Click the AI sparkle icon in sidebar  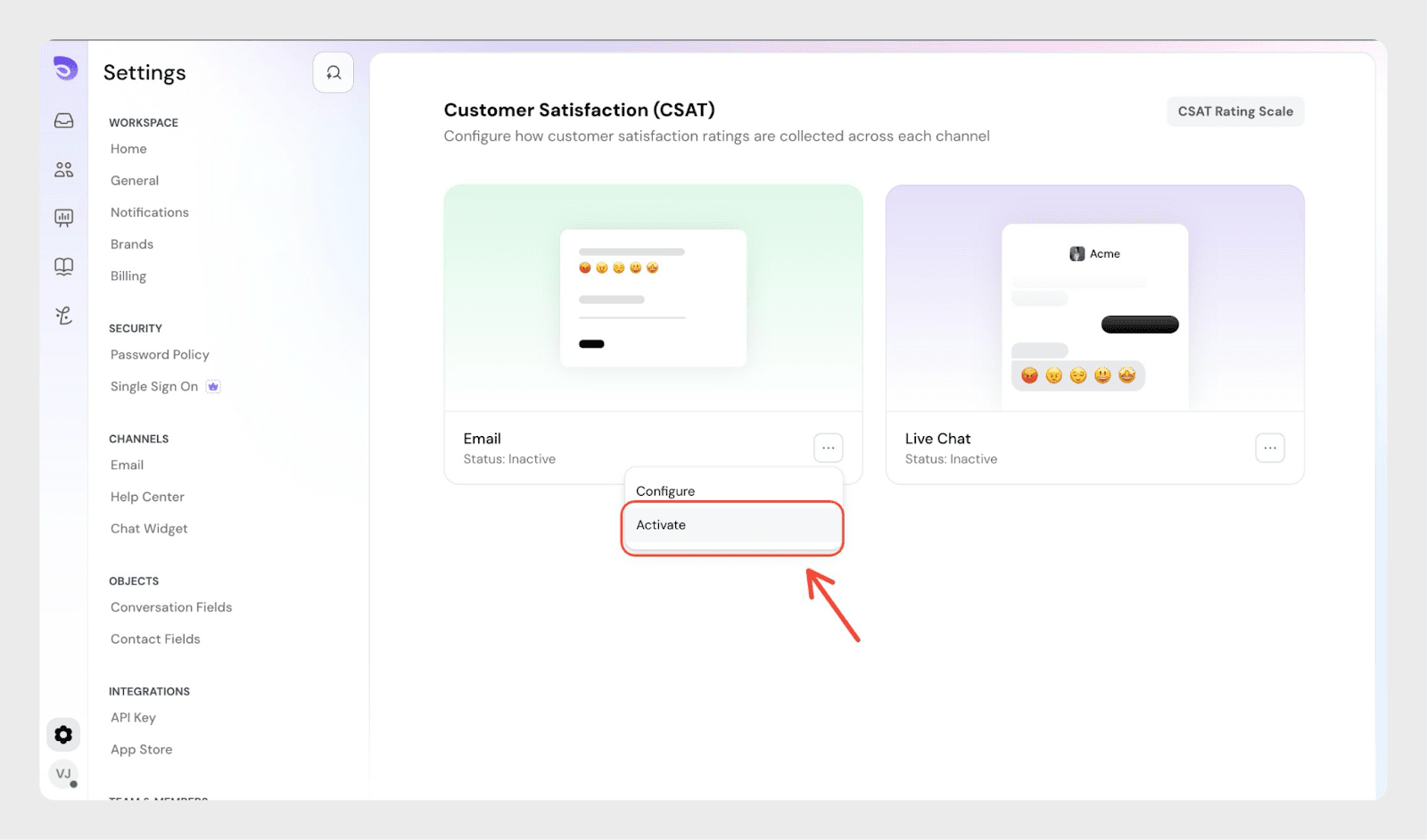(64, 315)
